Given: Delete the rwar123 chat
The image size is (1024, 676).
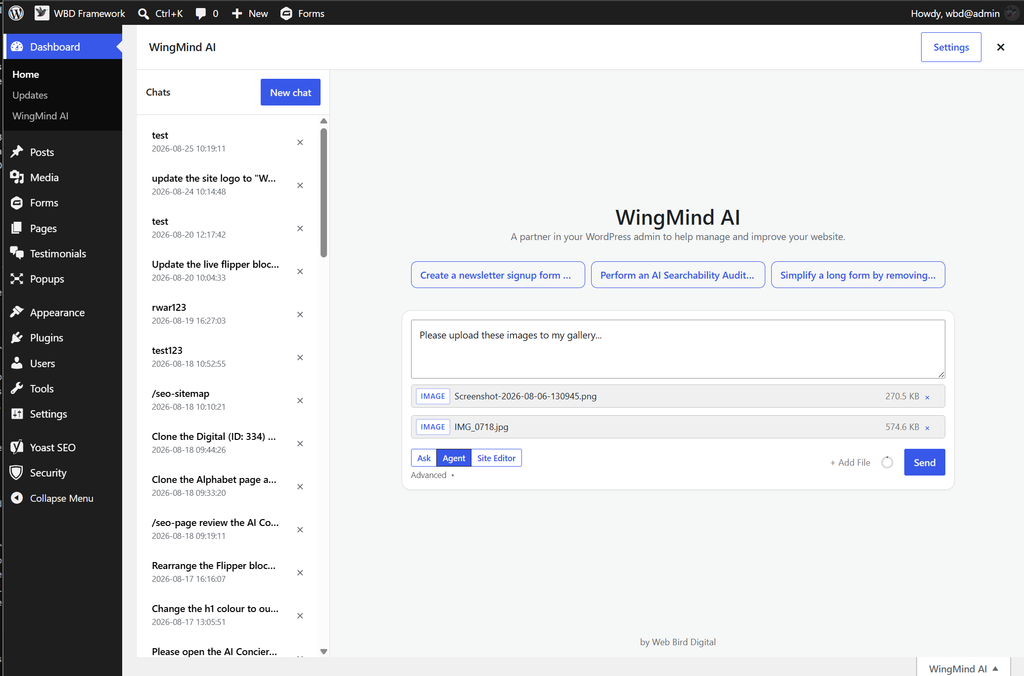Looking at the screenshot, I should pos(300,315).
